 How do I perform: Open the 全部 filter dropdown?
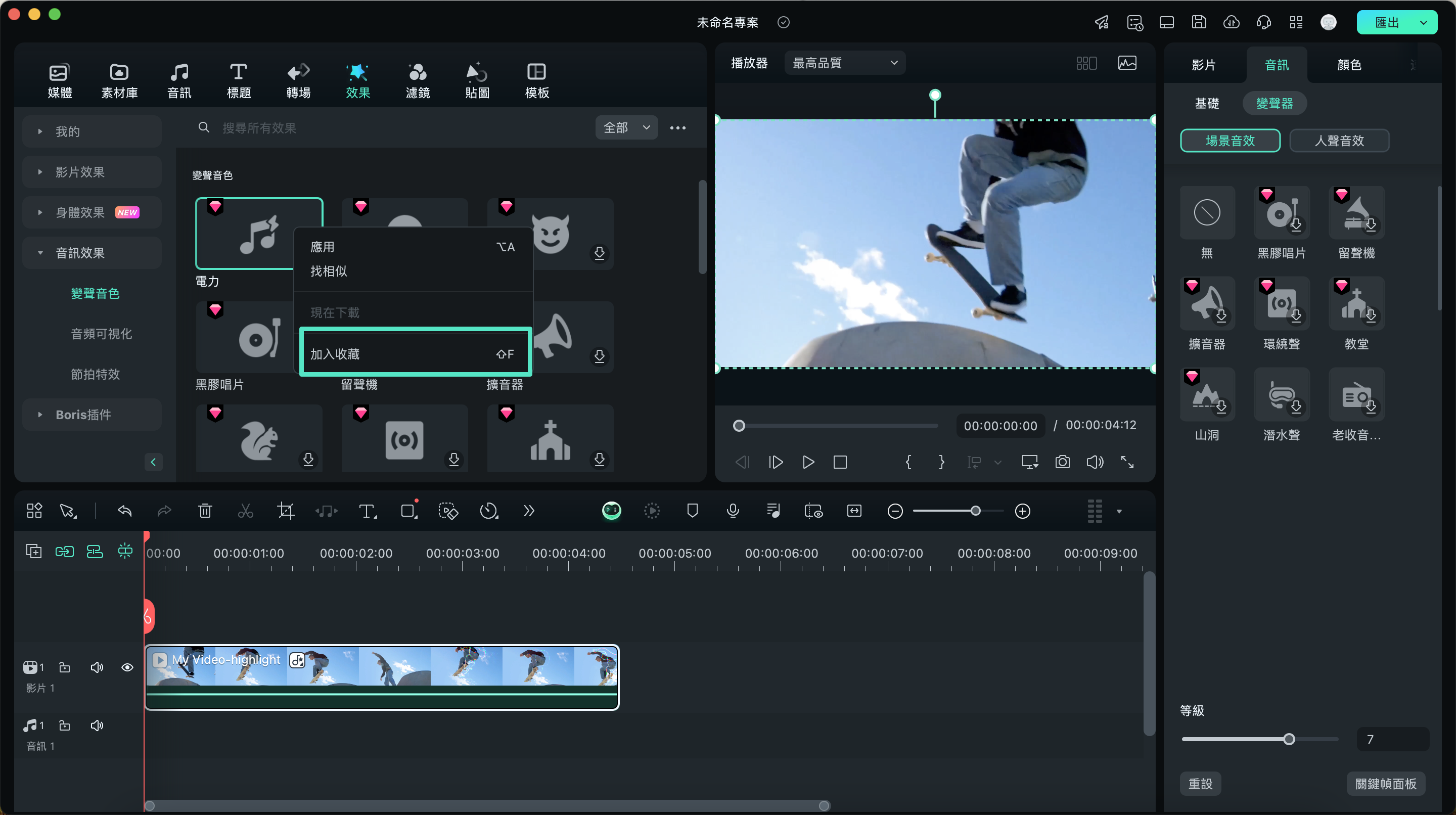(626, 128)
